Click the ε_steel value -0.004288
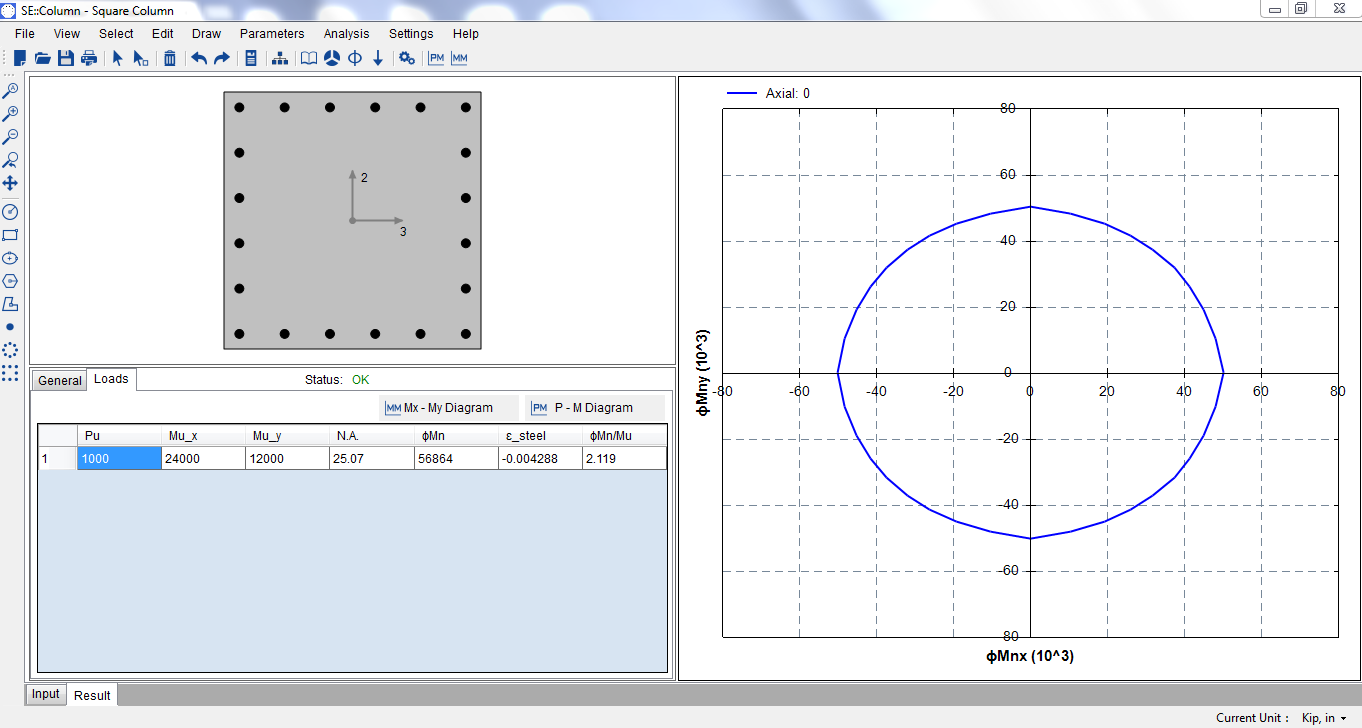The height and width of the screenshot is (728, 1362). [540, 458]
